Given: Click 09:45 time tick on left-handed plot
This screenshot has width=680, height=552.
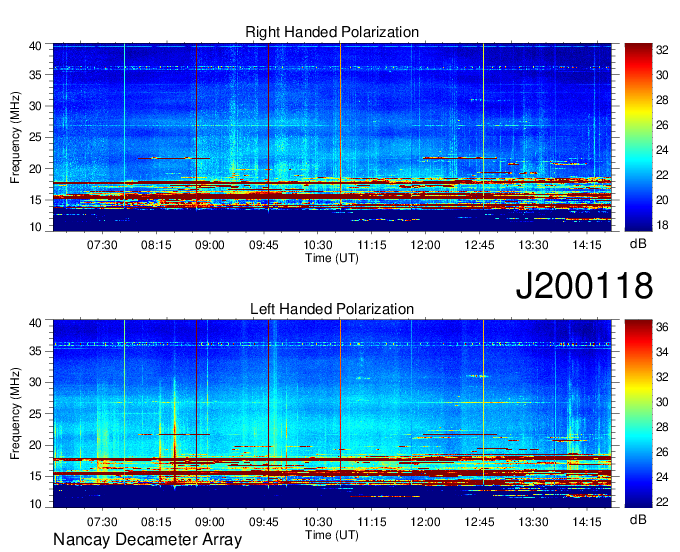Looking at the screenshot, I should [264, 522].
